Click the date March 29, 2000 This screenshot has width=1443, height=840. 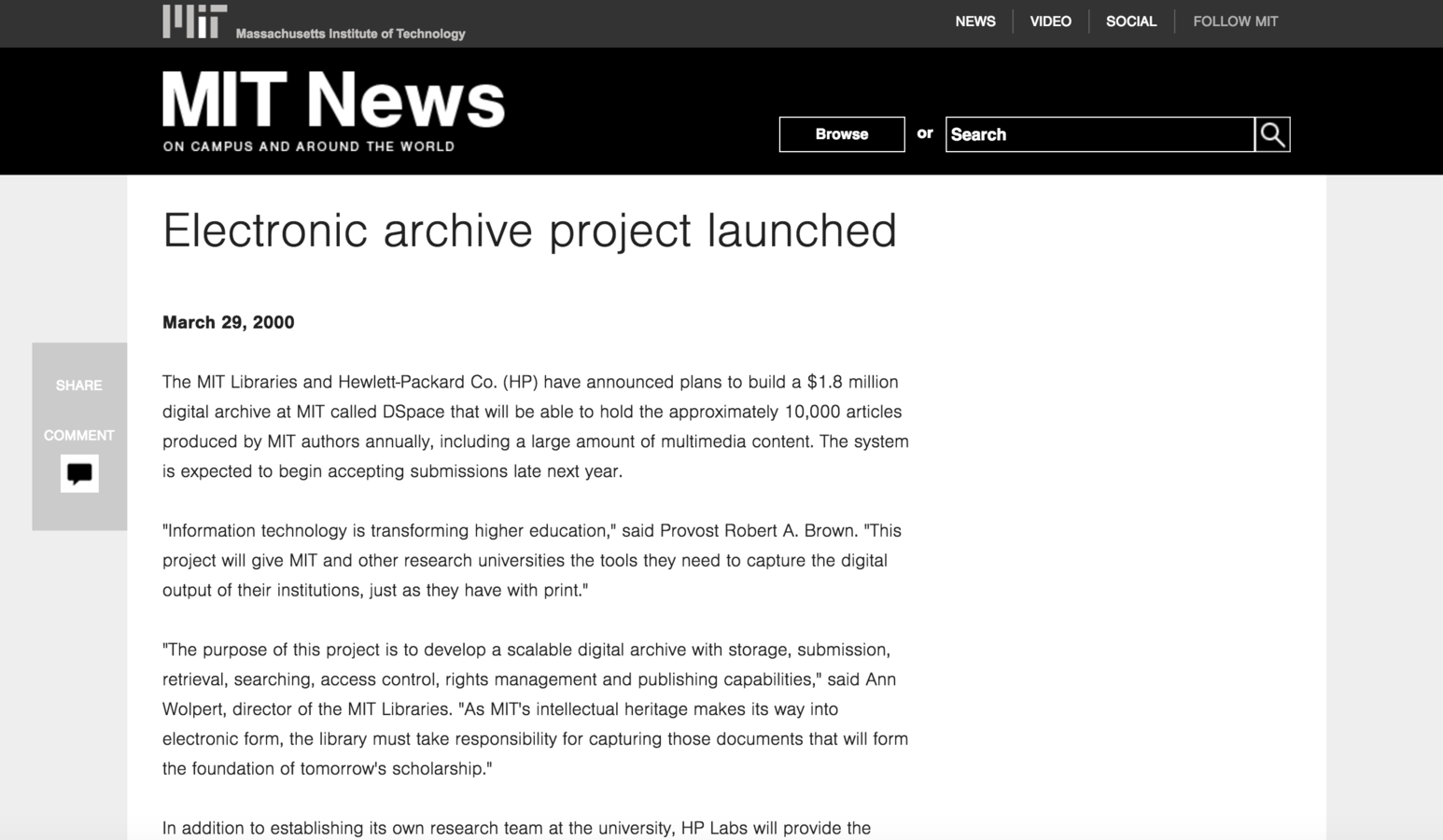[229, 322]
